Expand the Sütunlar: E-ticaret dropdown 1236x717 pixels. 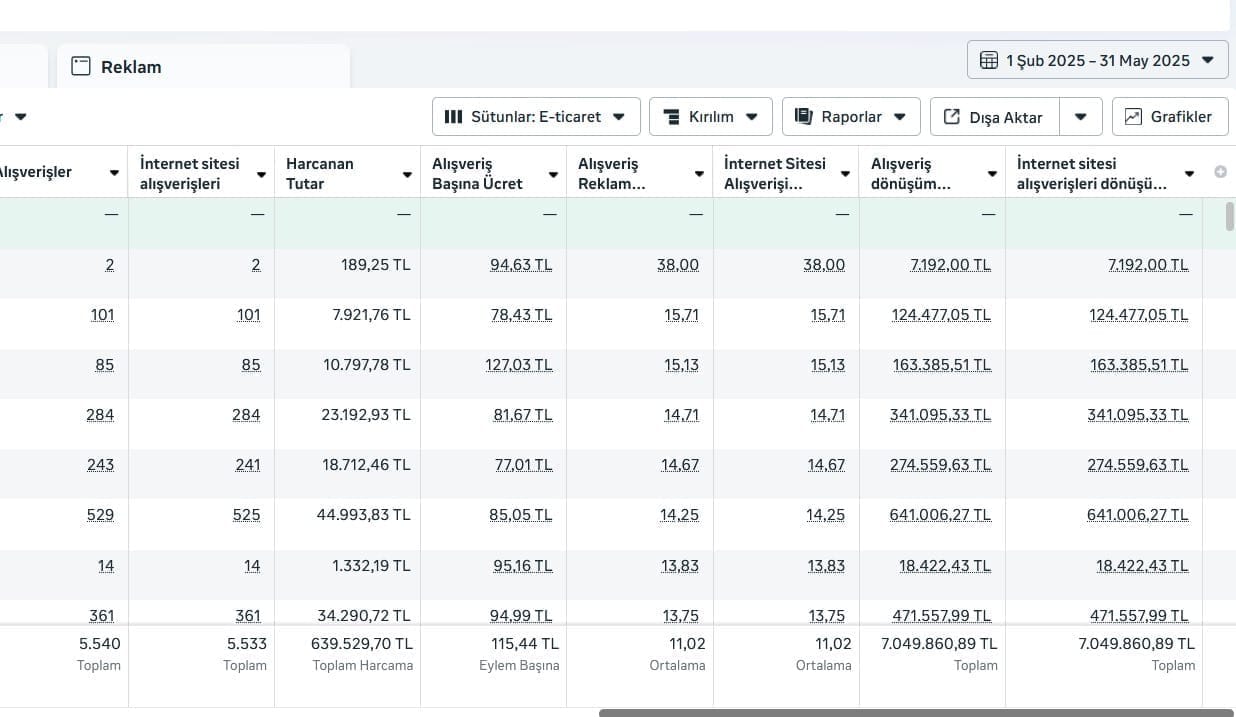point(536,117)
